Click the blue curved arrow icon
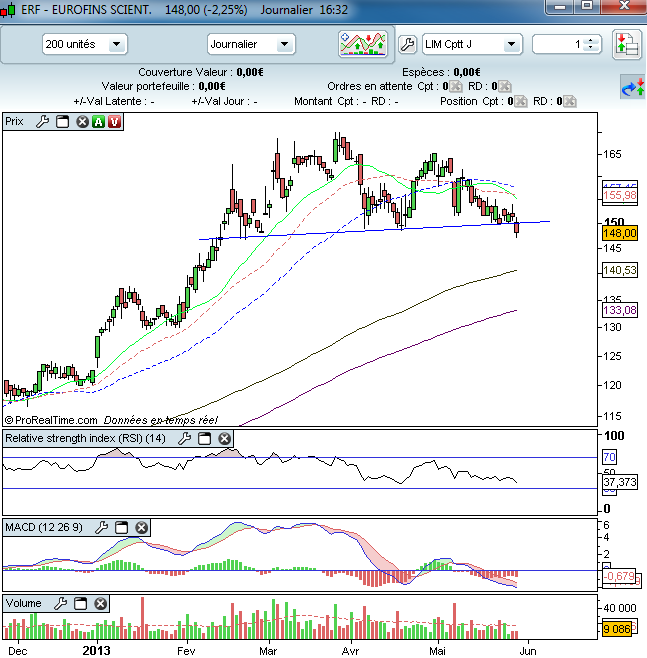Image resolution: width=647 pixels, height=658 pixels. tap(633, 88)
